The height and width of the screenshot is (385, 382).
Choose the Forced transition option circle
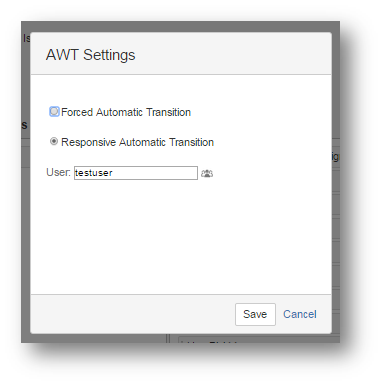click(54, 111)
